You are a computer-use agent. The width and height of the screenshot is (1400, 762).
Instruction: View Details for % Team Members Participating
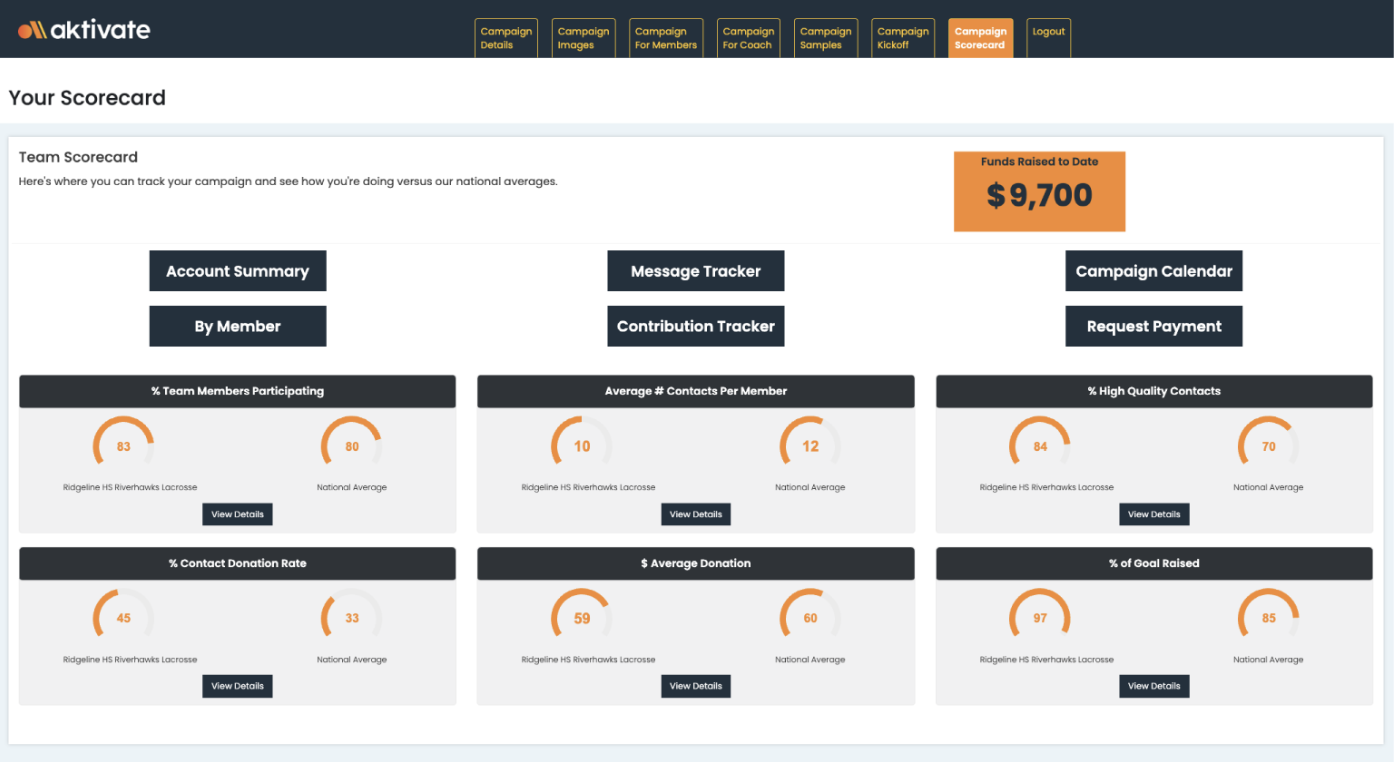coord(237,514)
